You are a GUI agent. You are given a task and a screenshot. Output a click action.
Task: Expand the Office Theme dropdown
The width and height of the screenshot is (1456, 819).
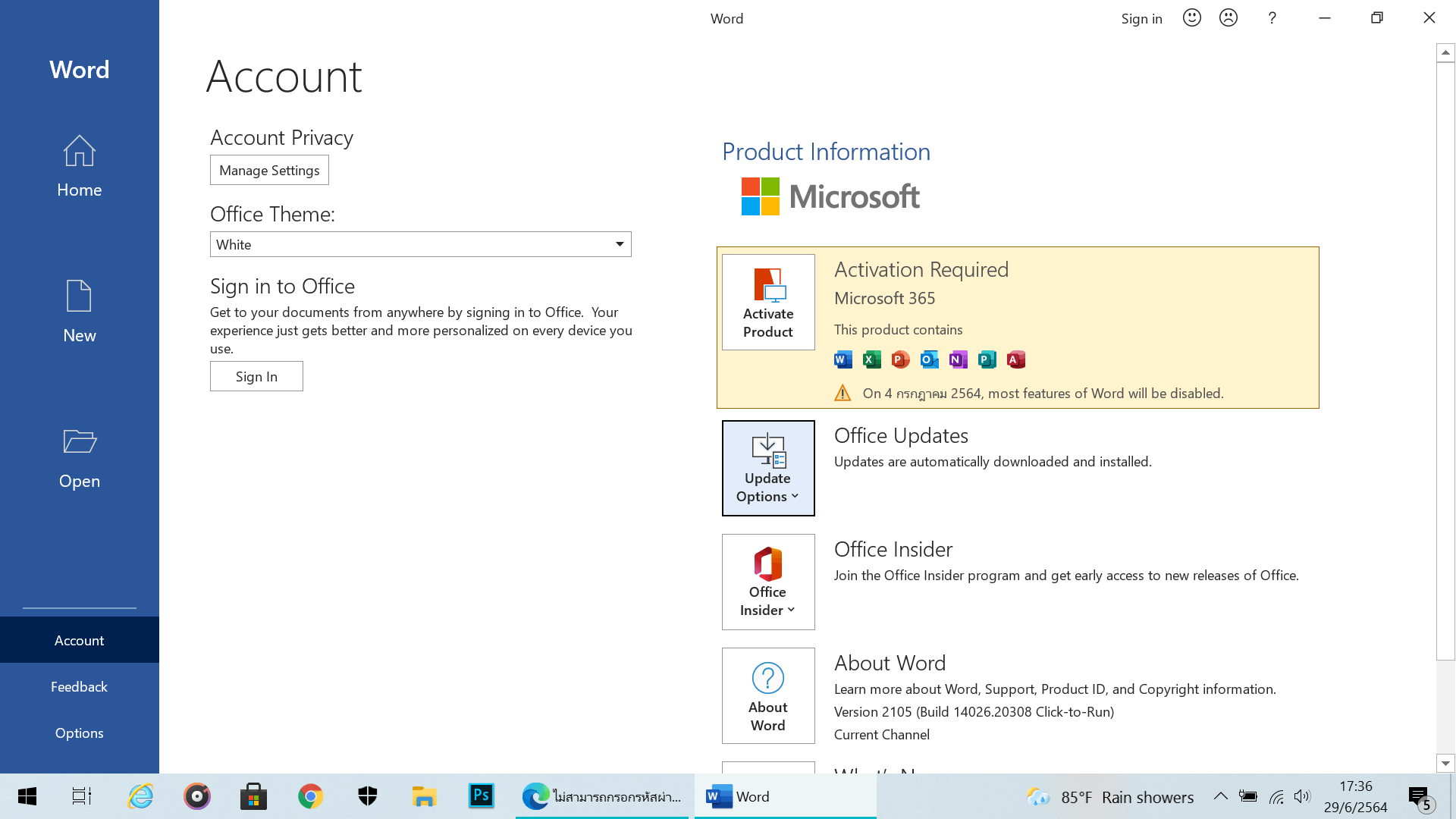click(620, 244)
